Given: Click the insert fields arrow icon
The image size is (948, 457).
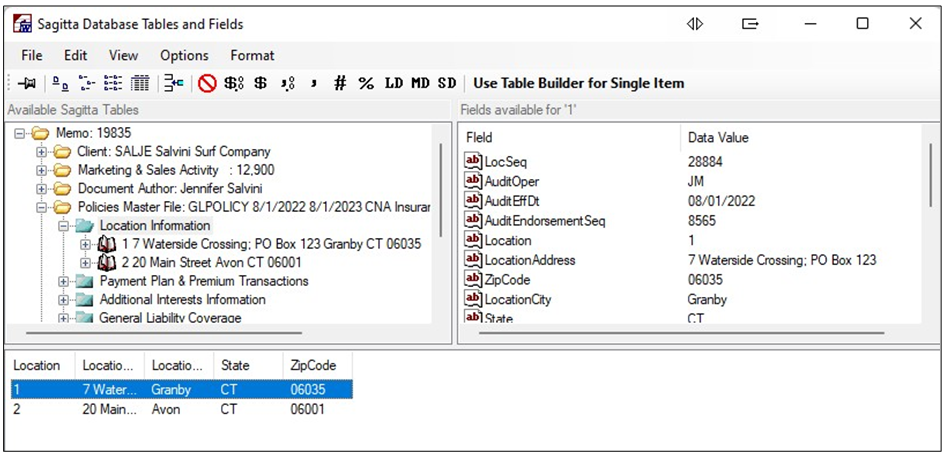Looking at the screenshot, I should coord(174,84).
